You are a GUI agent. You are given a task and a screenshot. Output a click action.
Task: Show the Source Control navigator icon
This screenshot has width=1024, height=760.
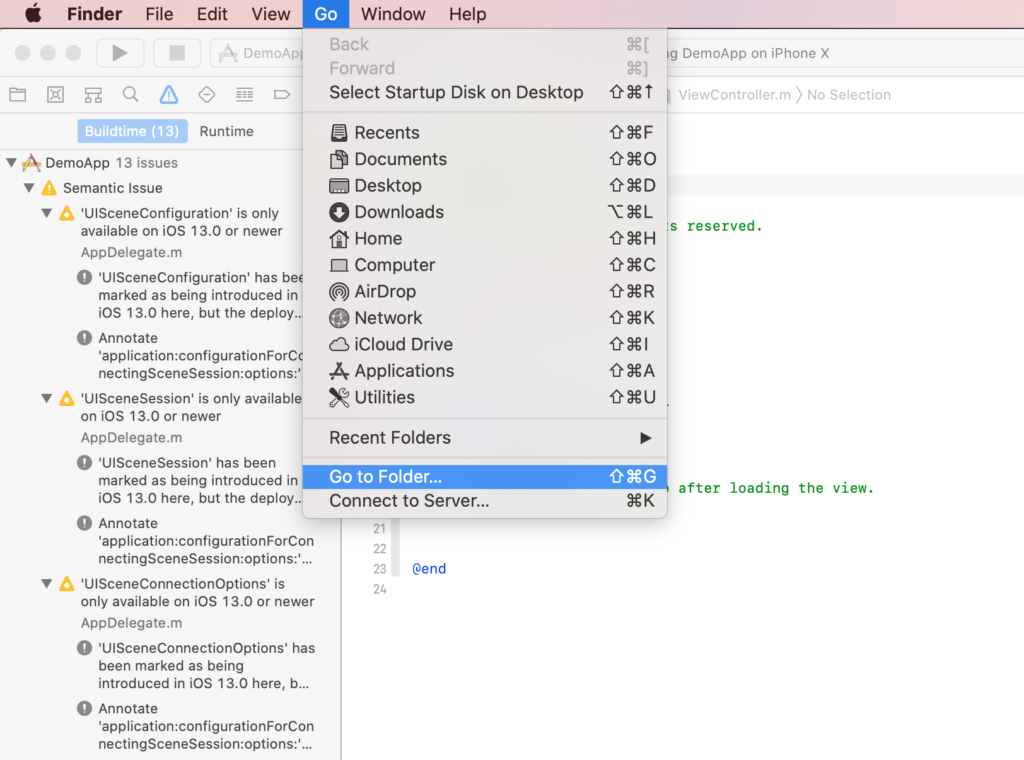pos(56,95)
